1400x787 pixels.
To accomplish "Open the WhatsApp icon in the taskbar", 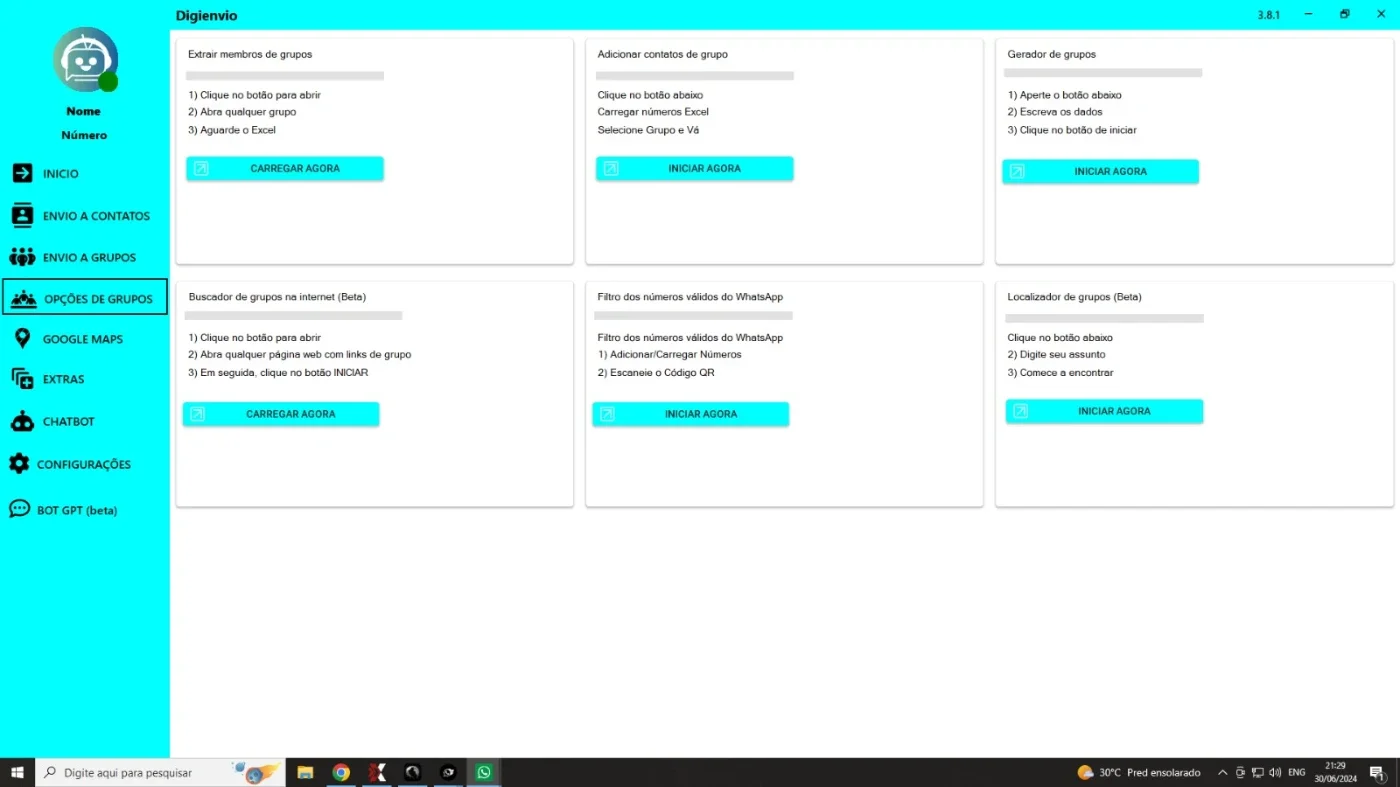I will point(484,772).
